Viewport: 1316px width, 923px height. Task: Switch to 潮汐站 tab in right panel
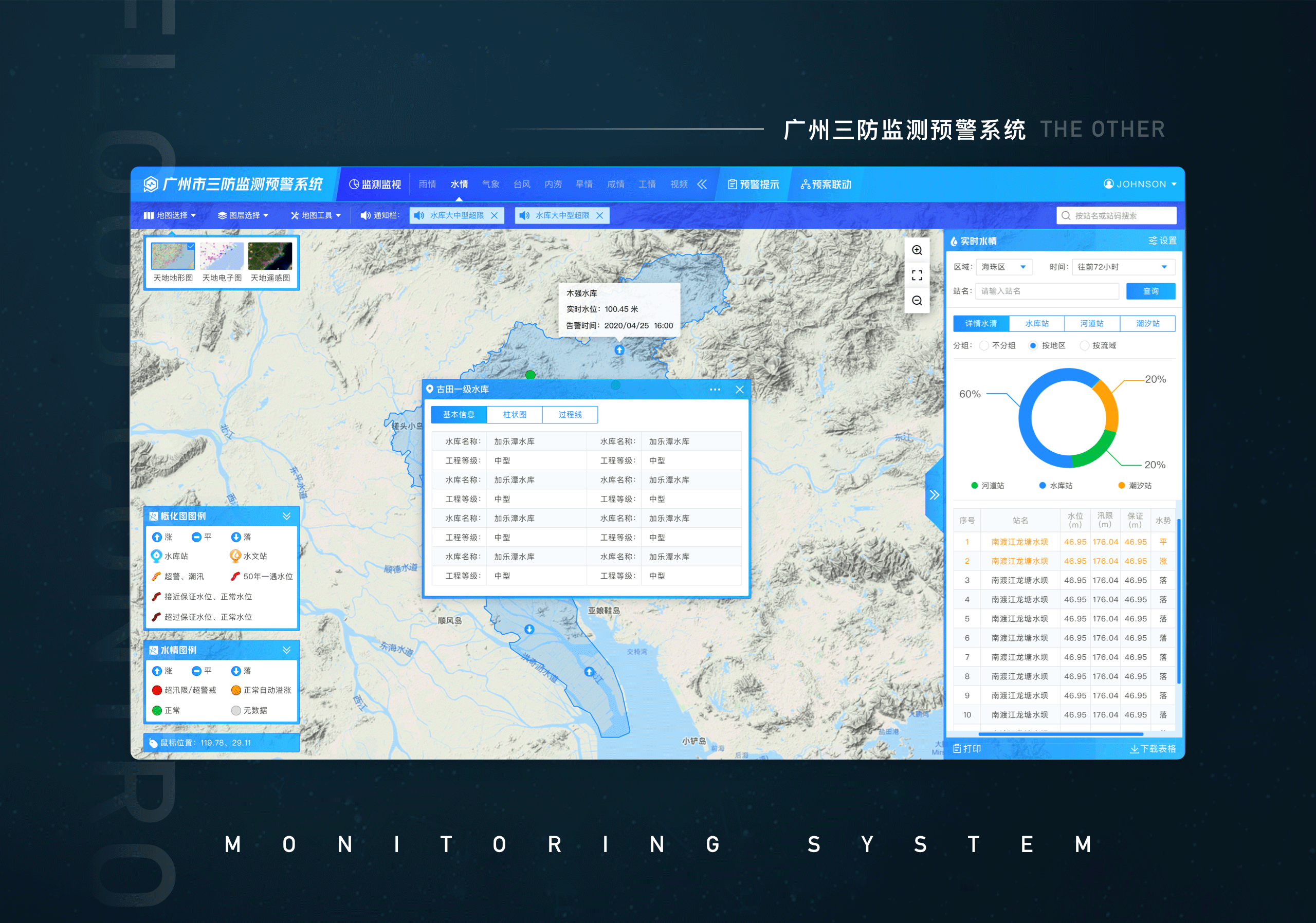click(x=1147, y=324)
